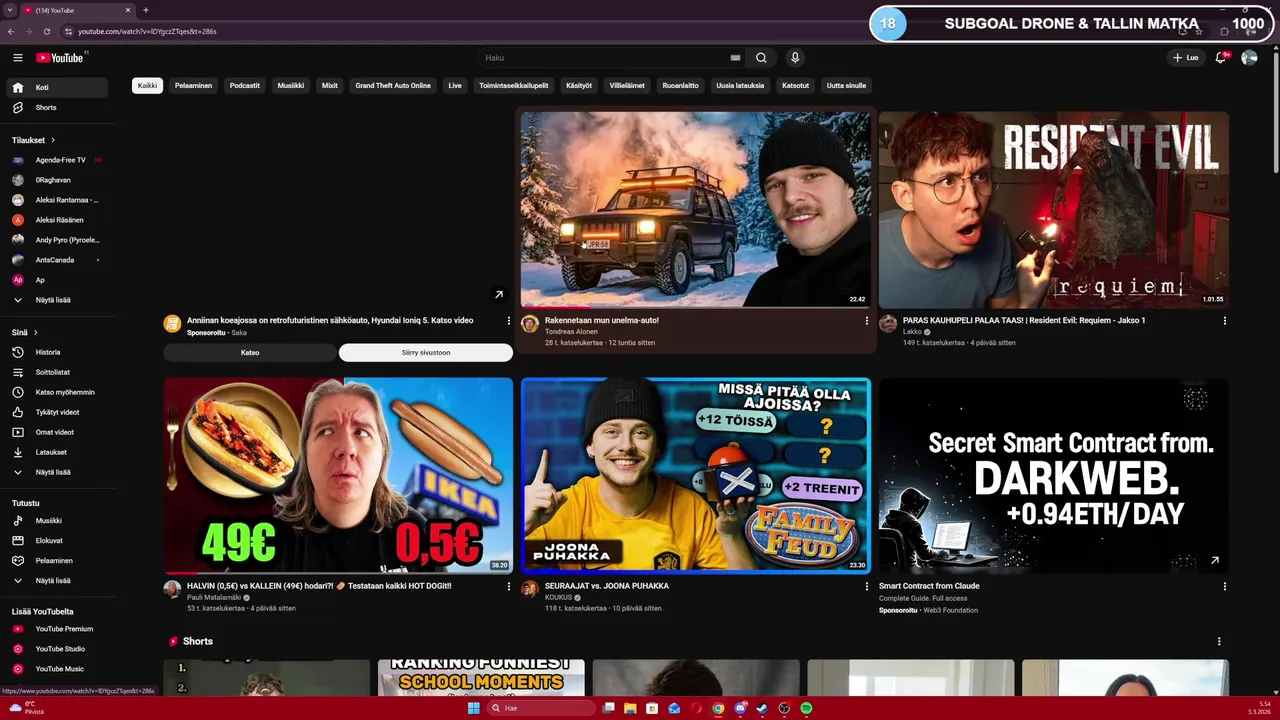Open Secret Smart Contract Darkweb ad thumbnail
The height and width of the screenshot is (720, 1280).
point(1053,475)
